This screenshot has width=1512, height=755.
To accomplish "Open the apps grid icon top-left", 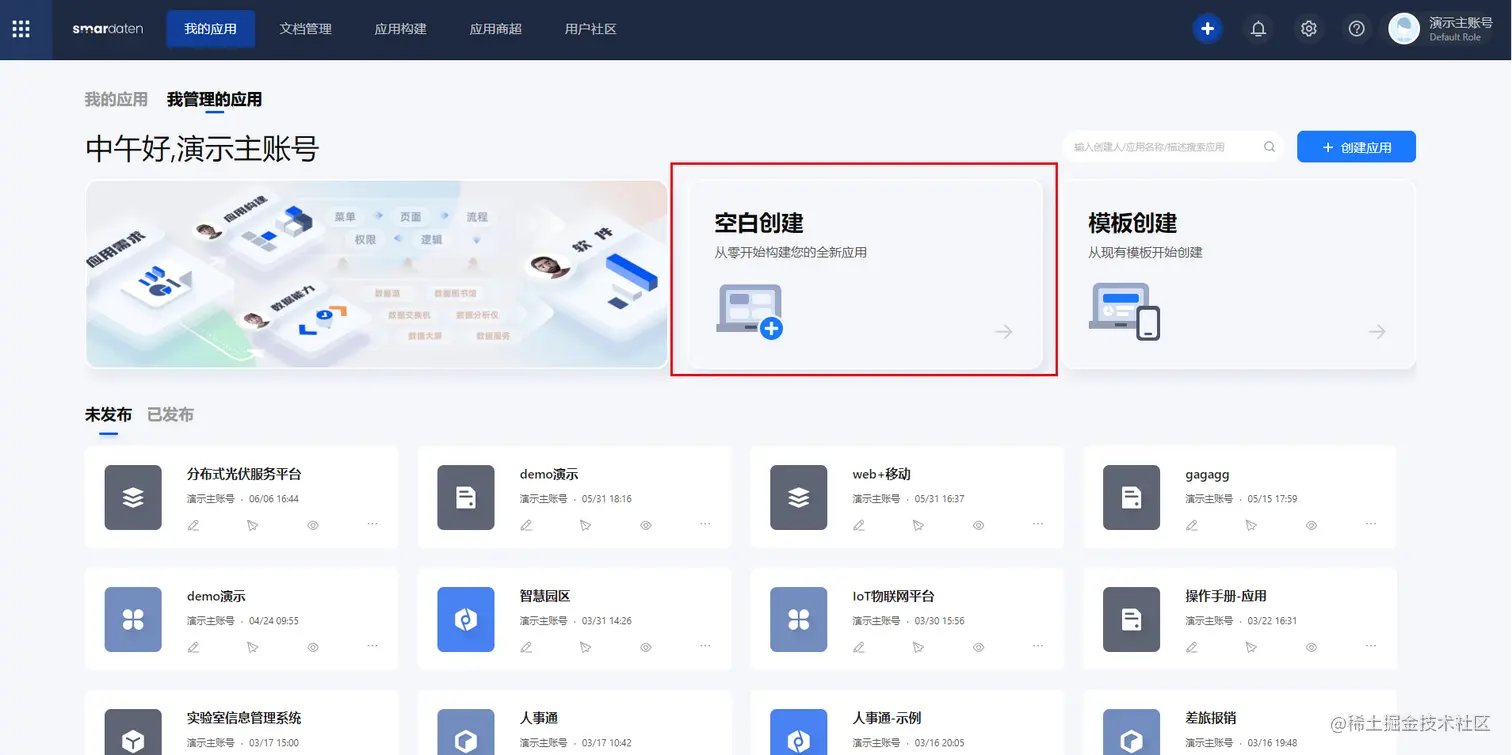I will pos(21,28).
